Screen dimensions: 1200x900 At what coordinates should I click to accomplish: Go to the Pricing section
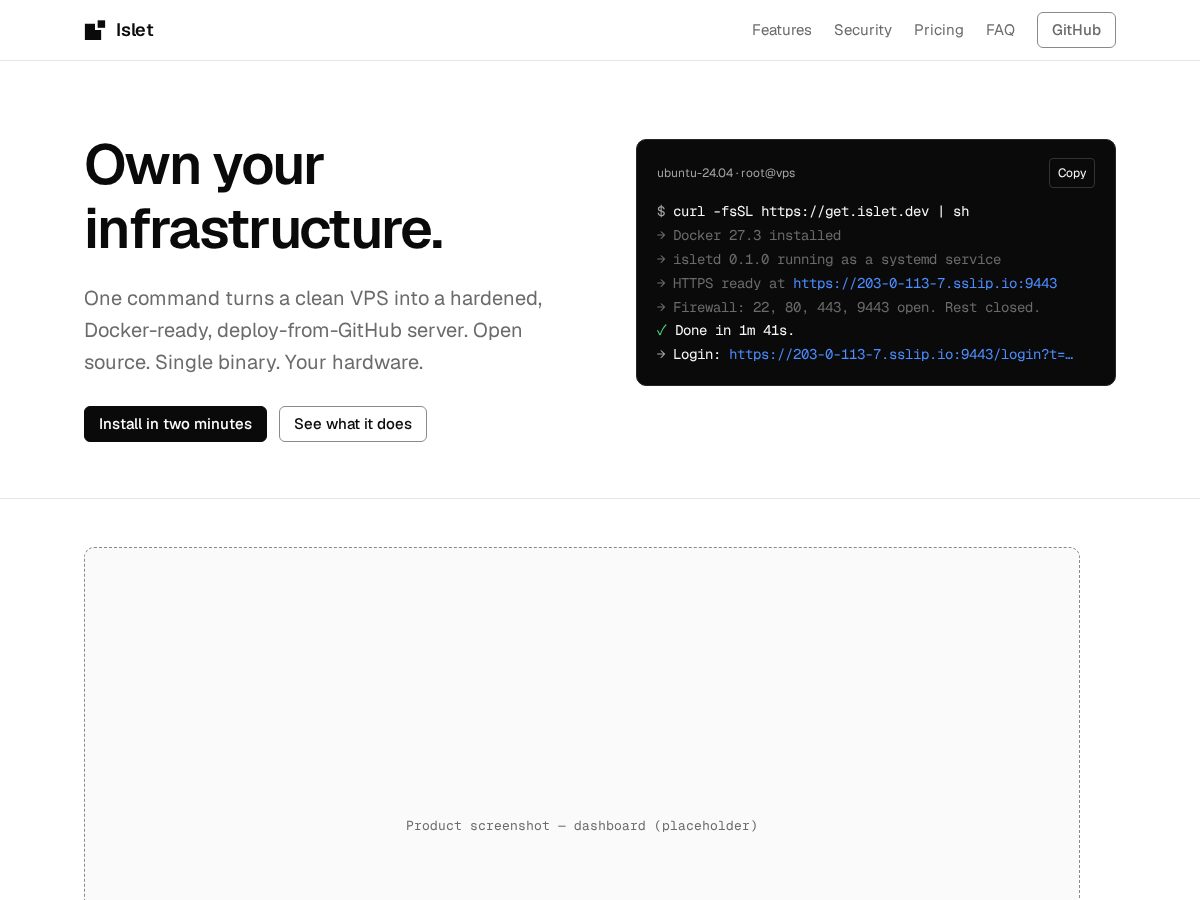(x=939, y=30)
